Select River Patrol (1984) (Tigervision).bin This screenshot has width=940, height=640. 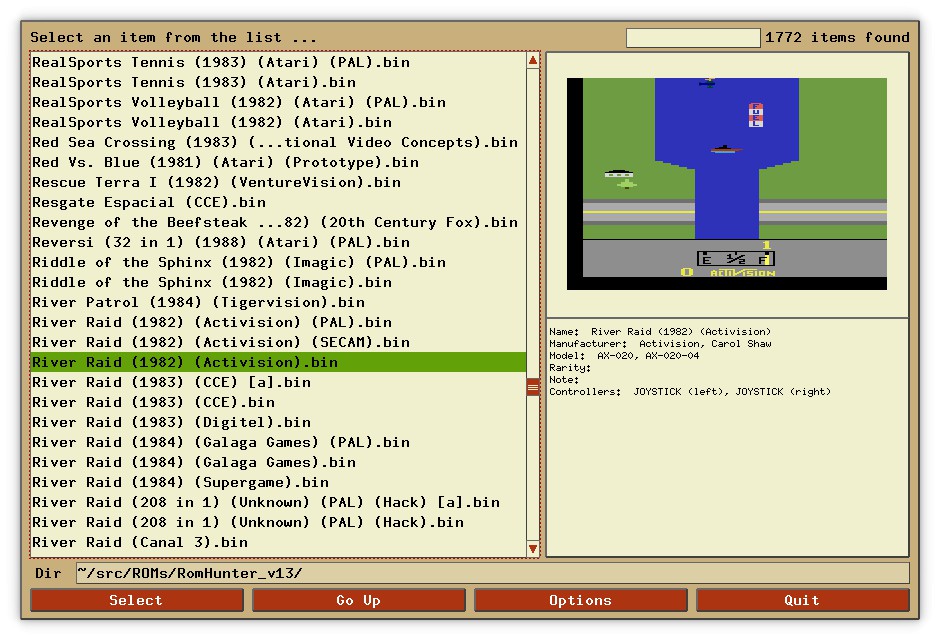(x=278, y=302)
